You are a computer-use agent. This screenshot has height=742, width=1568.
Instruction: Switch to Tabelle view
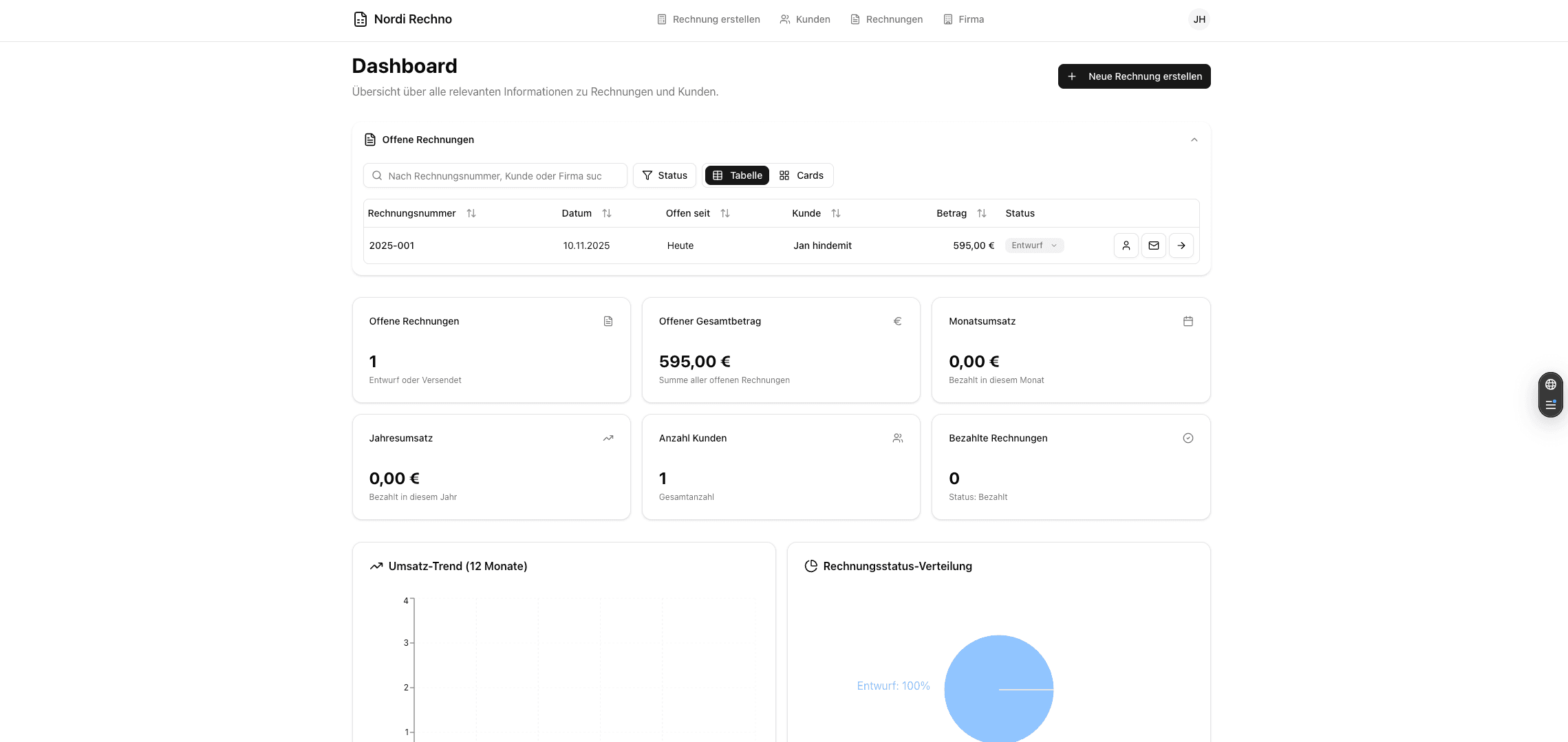click(x=737, y=175)
